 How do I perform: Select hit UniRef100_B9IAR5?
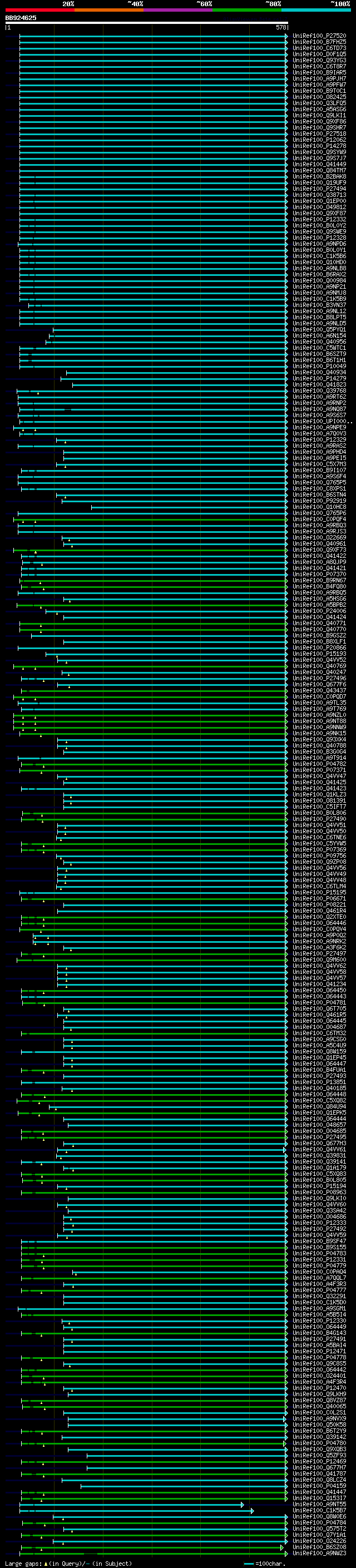pyautogui.click(x=319, y=72)
